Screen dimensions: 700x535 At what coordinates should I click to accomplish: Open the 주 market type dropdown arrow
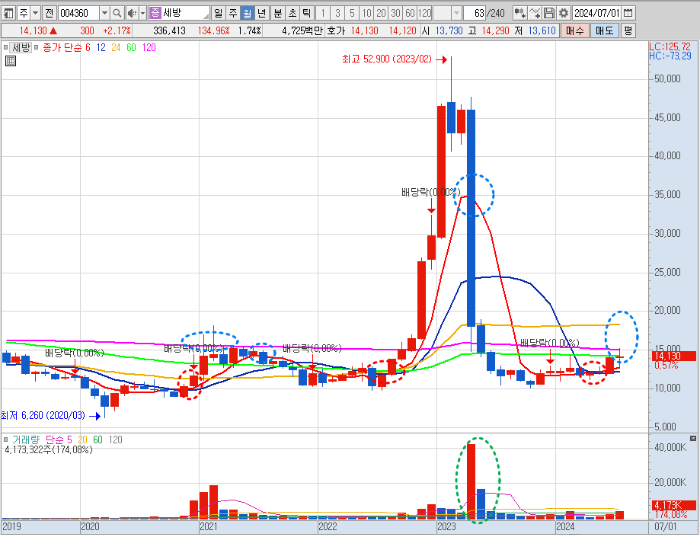(35, 13)
